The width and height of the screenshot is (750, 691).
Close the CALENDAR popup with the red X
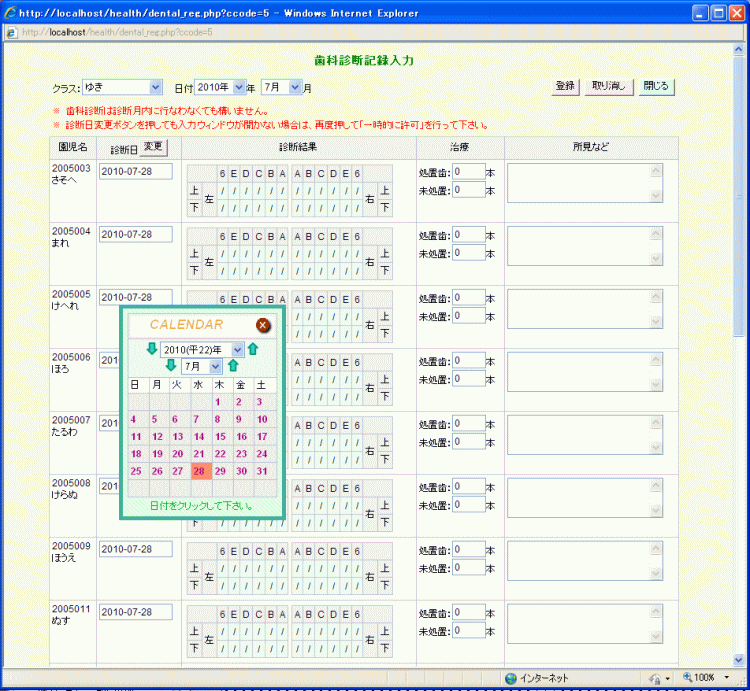click(x=262, y=325)
